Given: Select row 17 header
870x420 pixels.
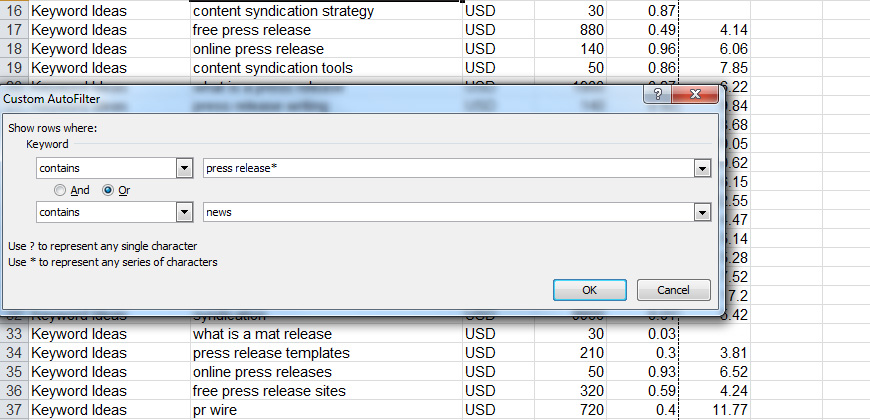Looking at the screenshot, I should (14, 29).
